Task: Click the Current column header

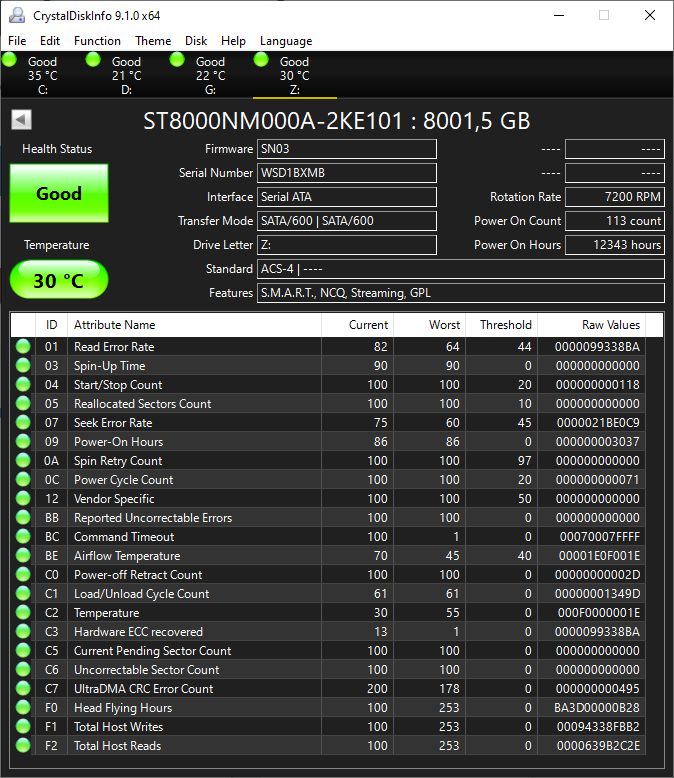Action: pos(357,325)
